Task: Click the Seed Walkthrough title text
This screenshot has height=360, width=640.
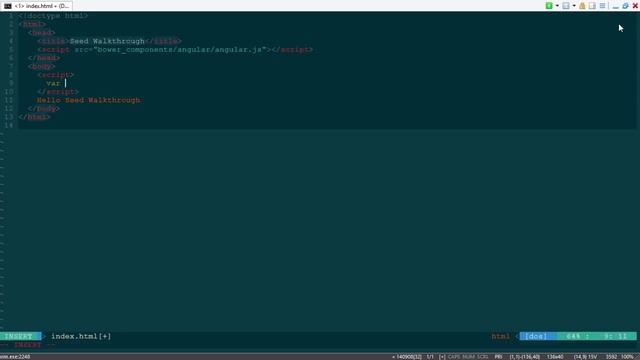Action: tap(107, 41)
